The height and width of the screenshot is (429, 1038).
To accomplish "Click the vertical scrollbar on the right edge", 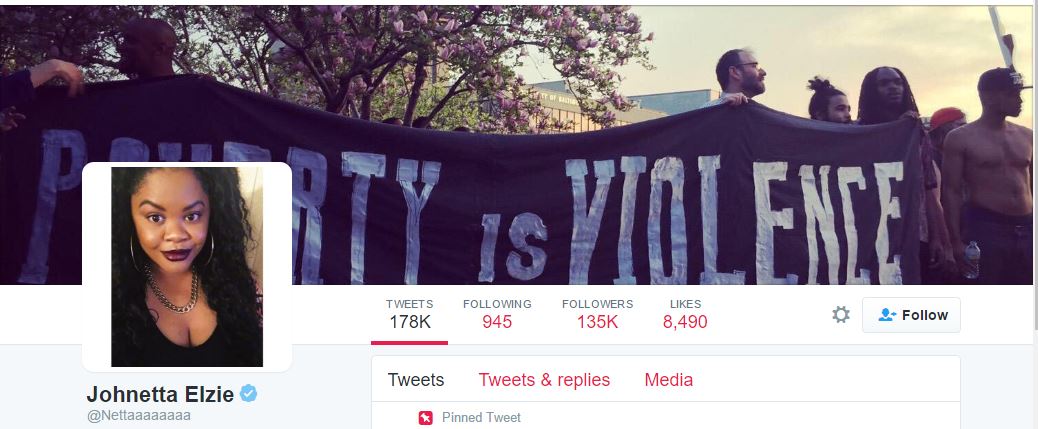I will [x=1035, y=166].
